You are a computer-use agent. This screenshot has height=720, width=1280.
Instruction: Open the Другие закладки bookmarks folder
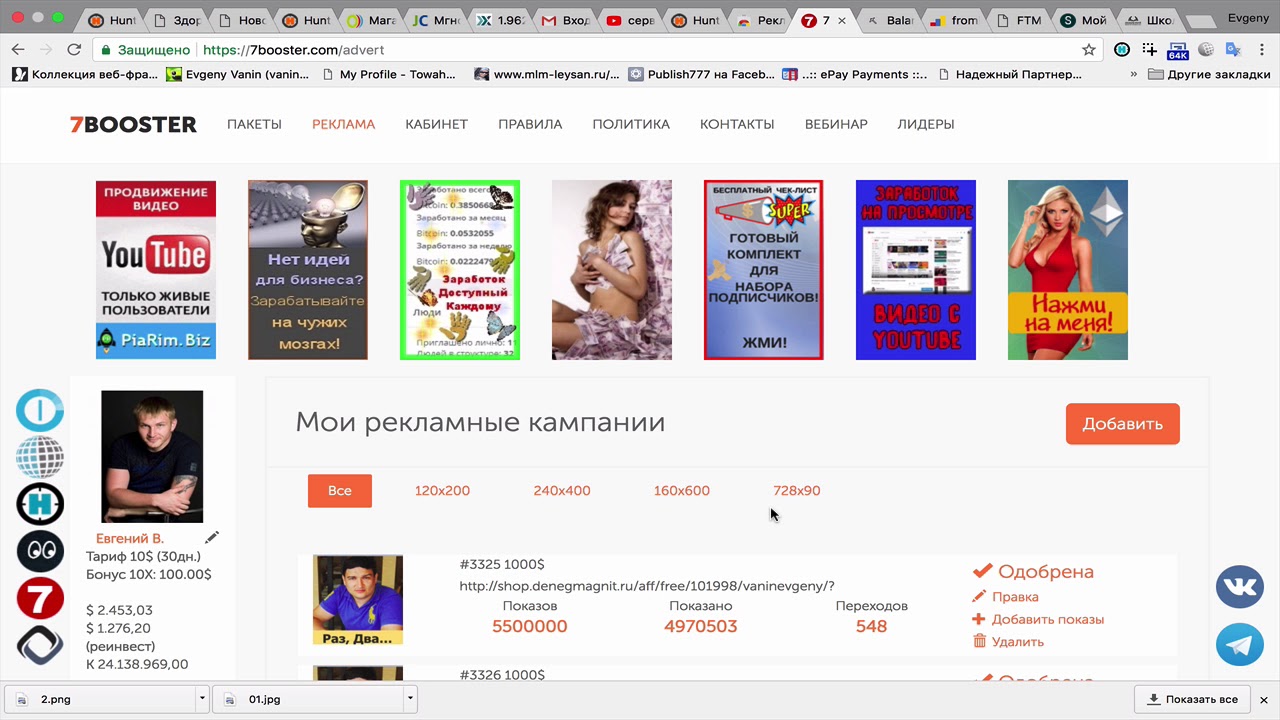pyautogui.click(x=1209, y=74)
